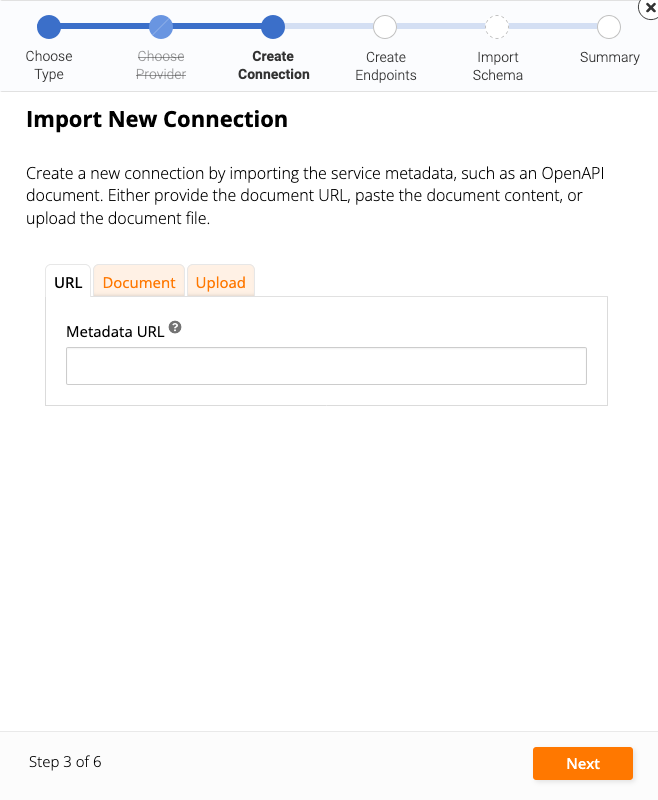Viewport: 658px width, 800px height.
Task: Switch to the Document tab
Action: [138, 282]
